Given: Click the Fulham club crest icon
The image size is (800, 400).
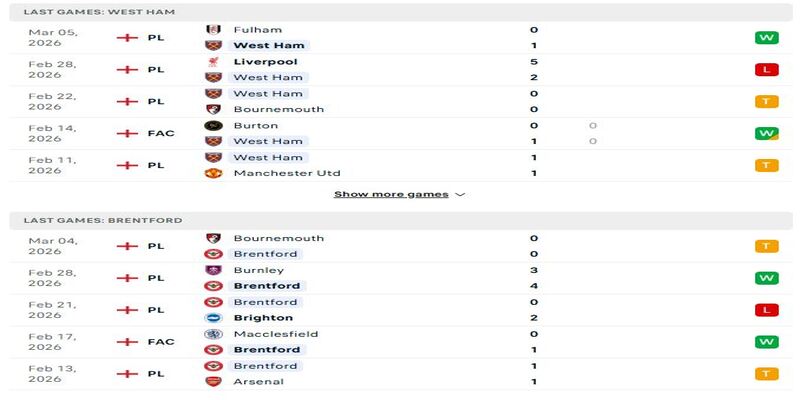Looking at the screenshot, I should pyautogui.click(x=213, y=30).
